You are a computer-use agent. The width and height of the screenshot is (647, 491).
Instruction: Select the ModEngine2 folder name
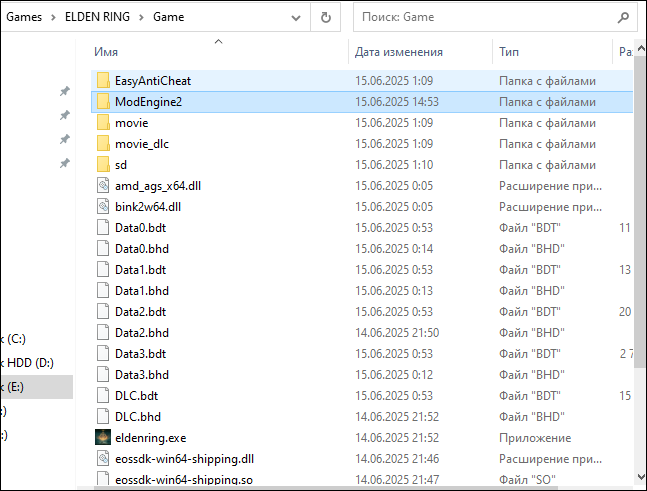[148, 102]
